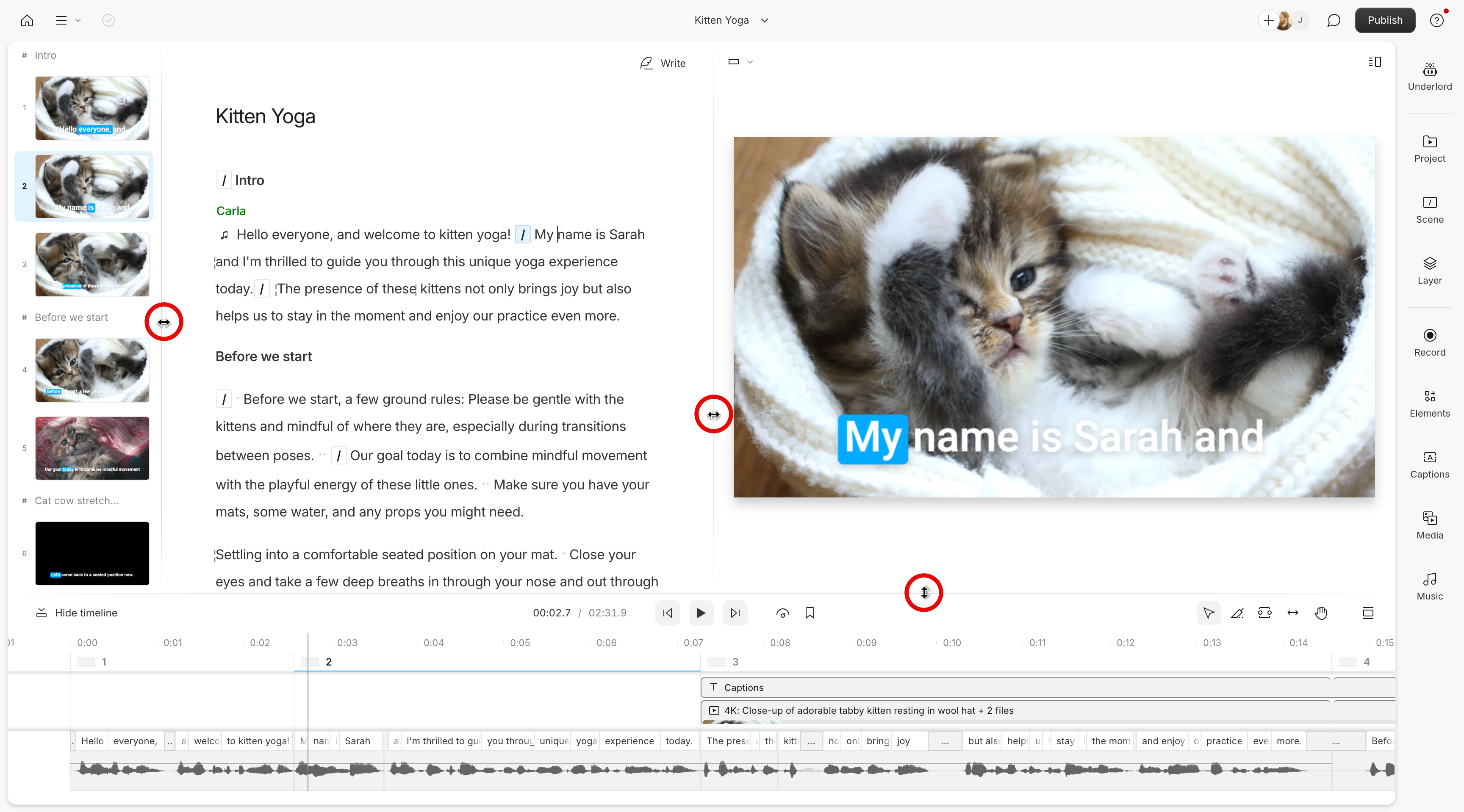
Task: Select the Carla speaker label
Action: tap(231, 211)
